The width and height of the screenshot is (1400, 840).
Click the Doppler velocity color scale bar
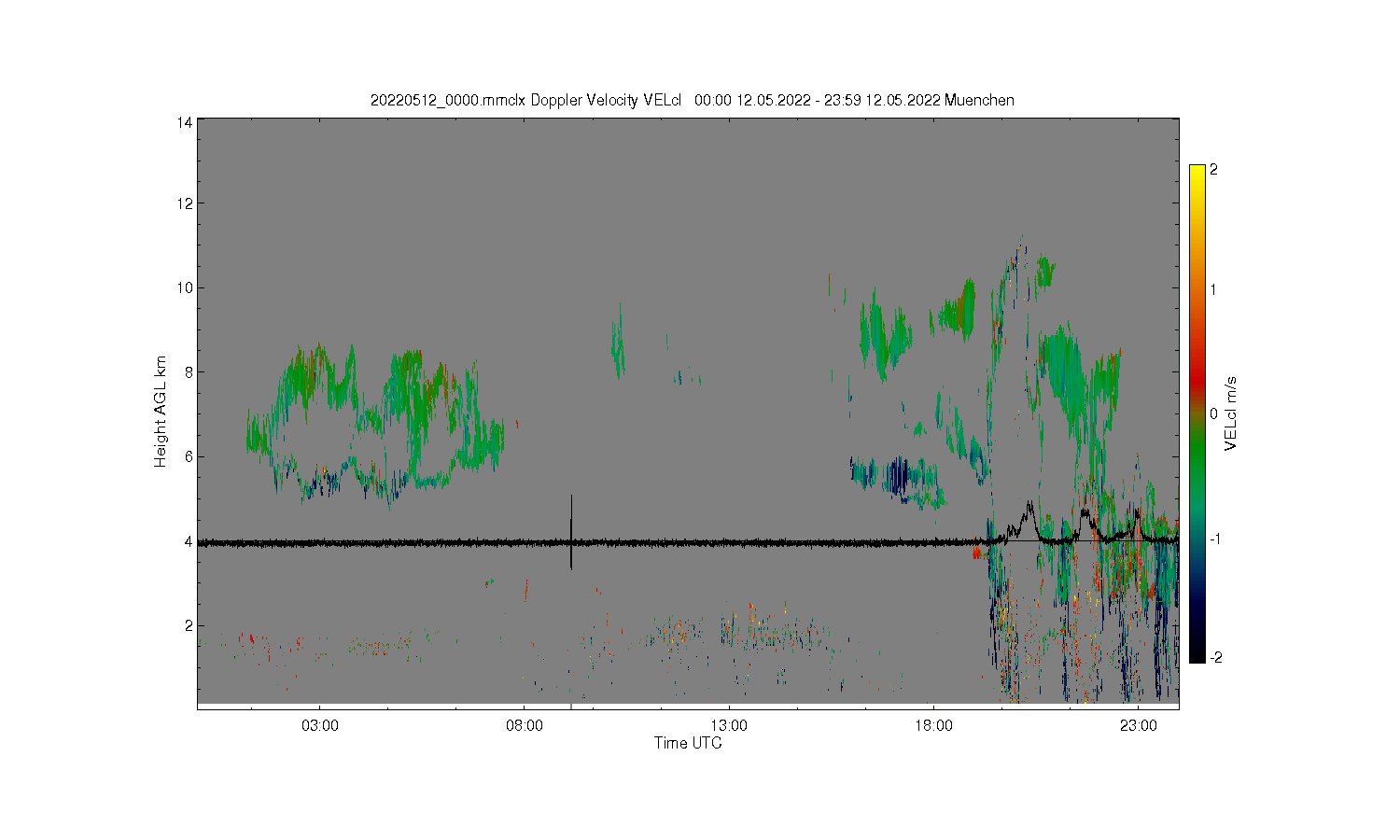[1197, 413]
